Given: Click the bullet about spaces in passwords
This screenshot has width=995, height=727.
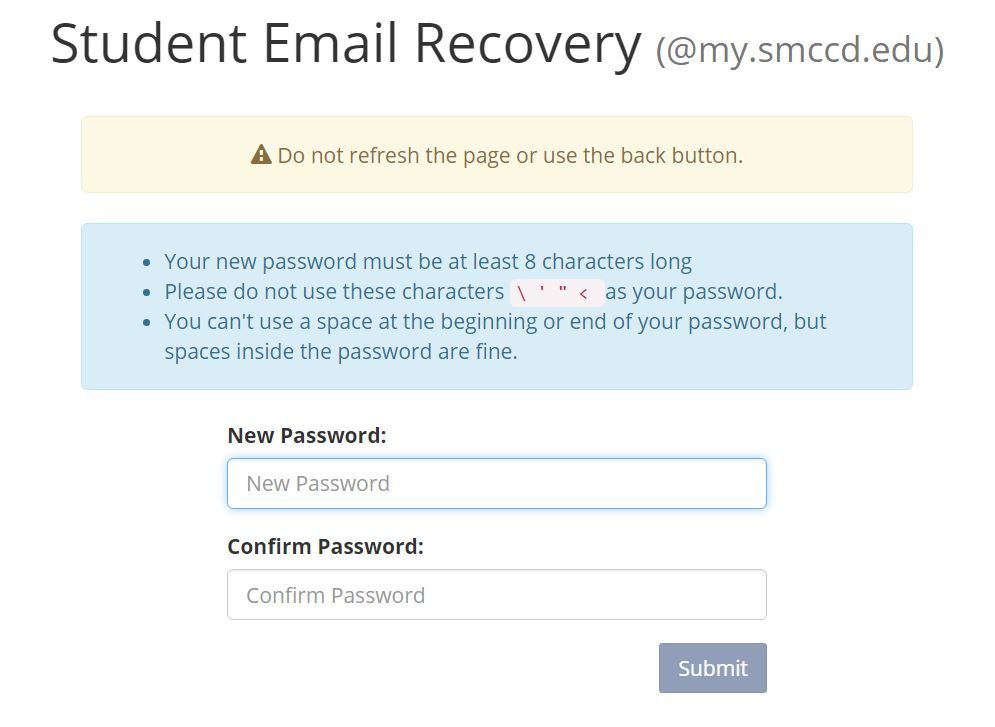Looking at the screenshot, I should 495,336.
